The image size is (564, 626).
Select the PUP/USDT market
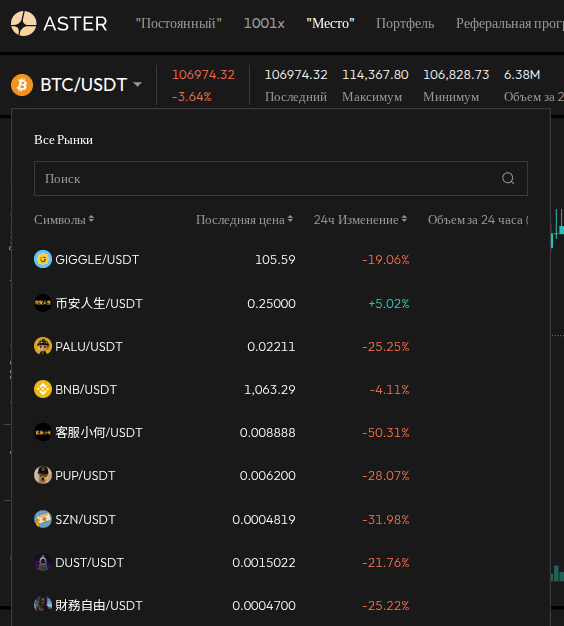[281, 476]
